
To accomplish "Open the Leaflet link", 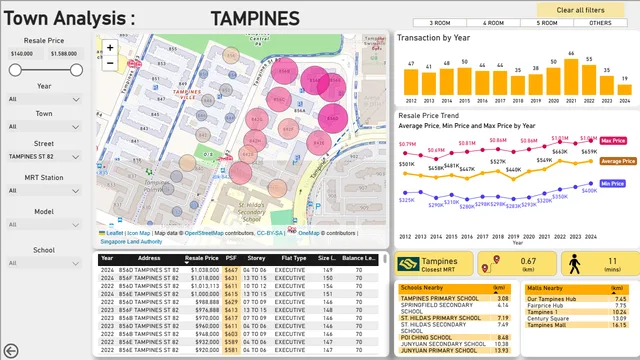I will pos(114,233).
